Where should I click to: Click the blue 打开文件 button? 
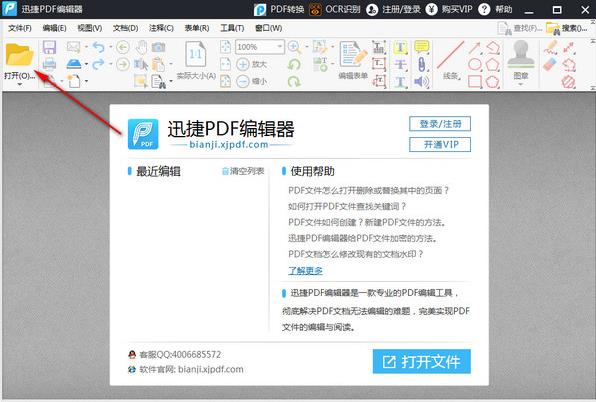coord(422,361)
